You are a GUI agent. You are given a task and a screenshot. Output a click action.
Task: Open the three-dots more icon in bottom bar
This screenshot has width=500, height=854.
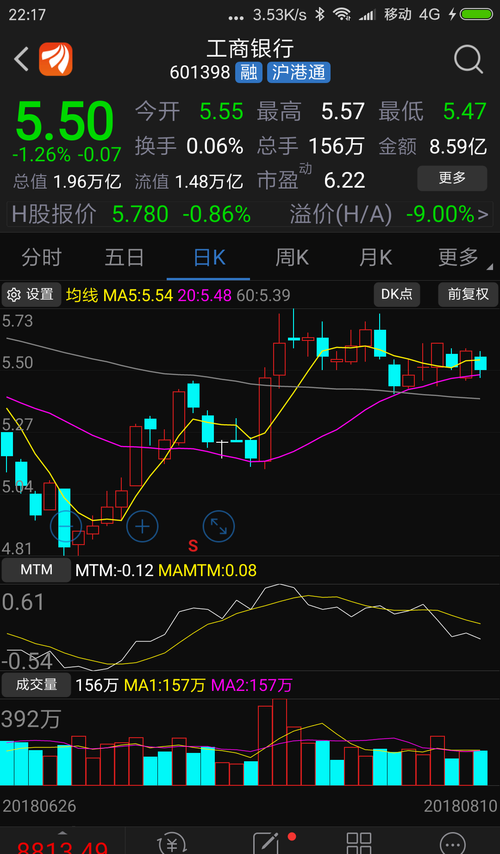[x=453, y=843]
